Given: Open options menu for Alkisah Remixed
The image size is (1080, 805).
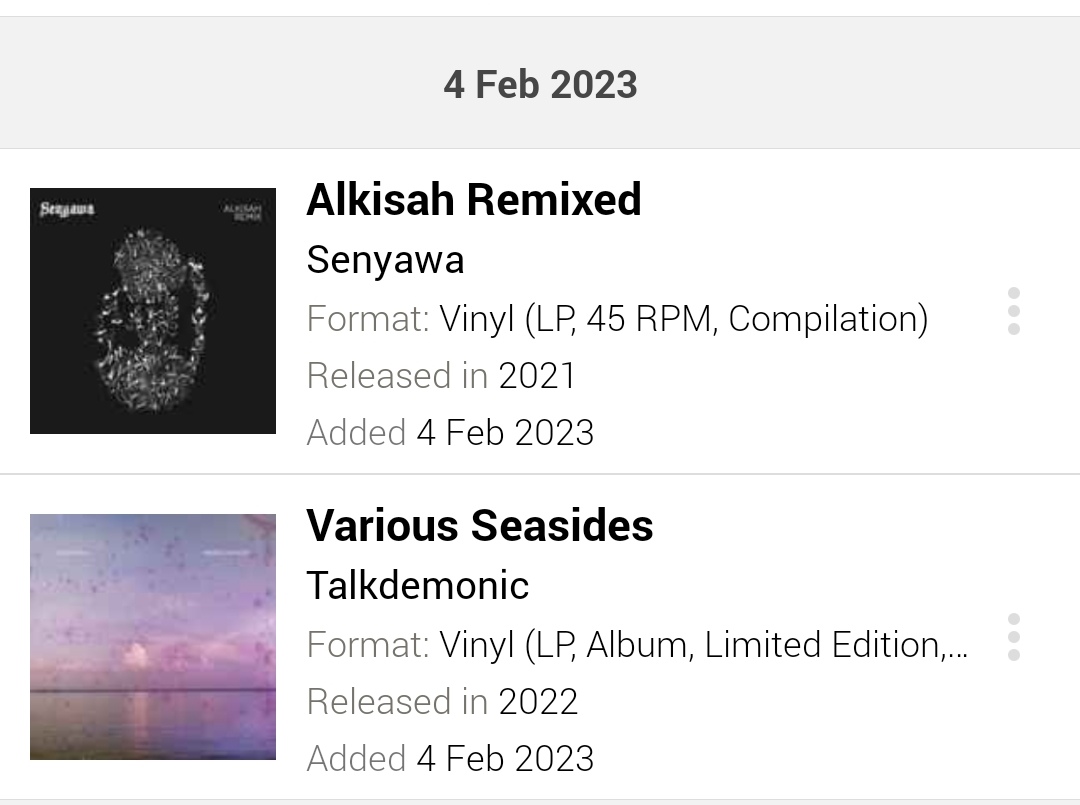Looking at the screenshot, I should [x=1013, y=311].
